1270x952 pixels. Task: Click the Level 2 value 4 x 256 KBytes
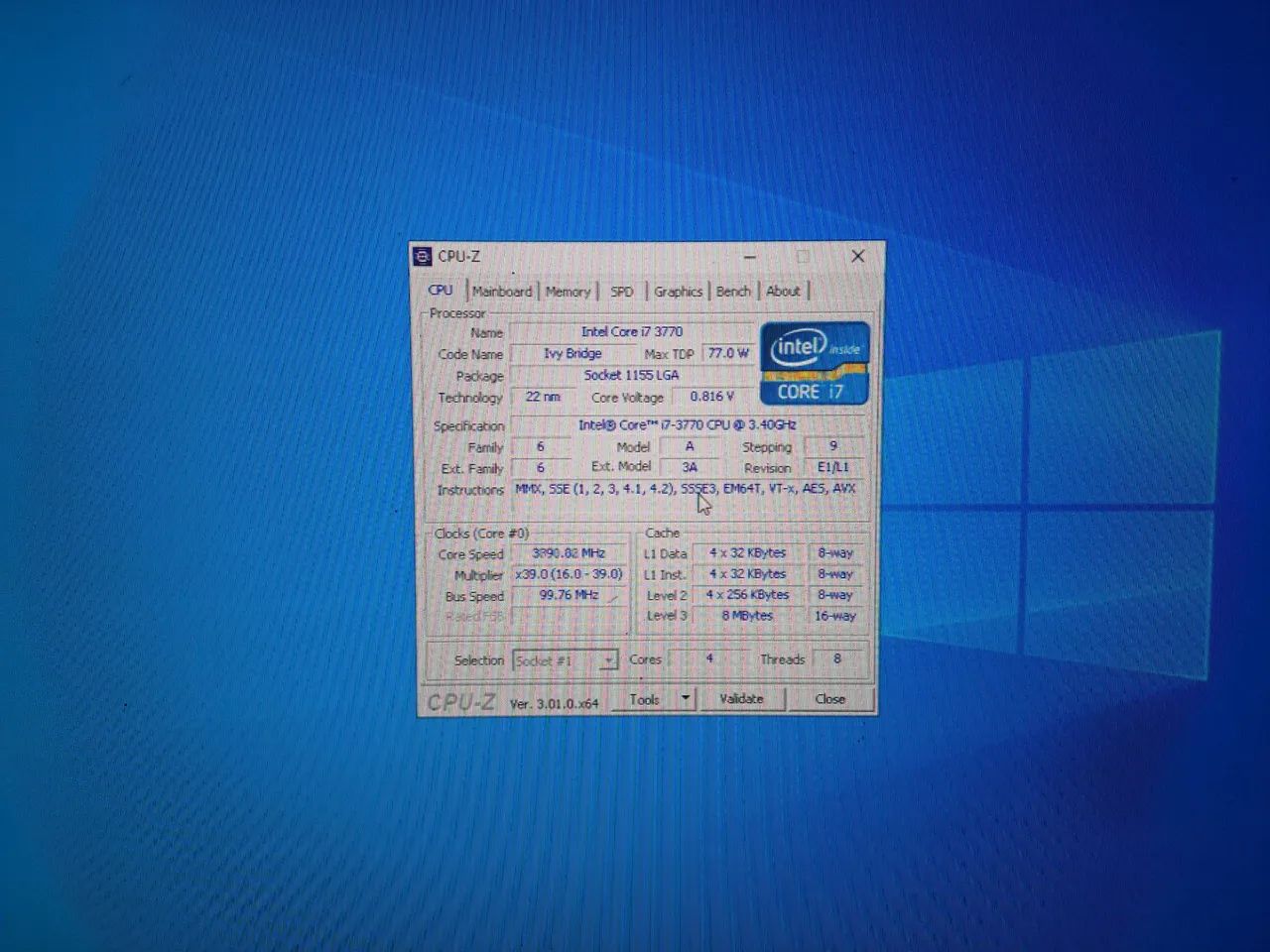point(748,595)
